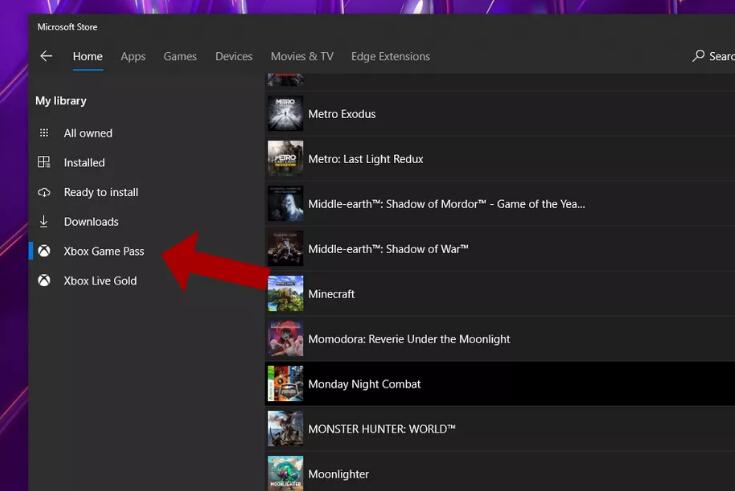Click the Metro Exodus cover thumbnail
Viewport: 735px width, 491px height.
285,113
